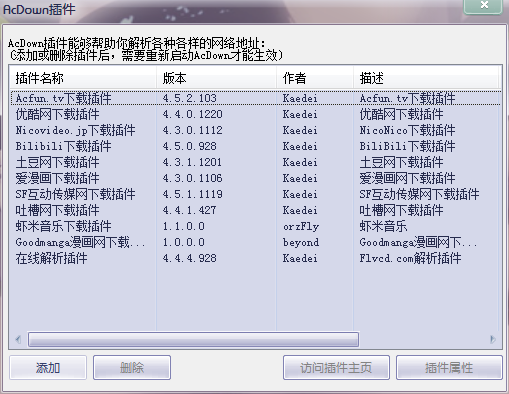
Task: Click the 添加 button
Action: [x=48, y=367]
